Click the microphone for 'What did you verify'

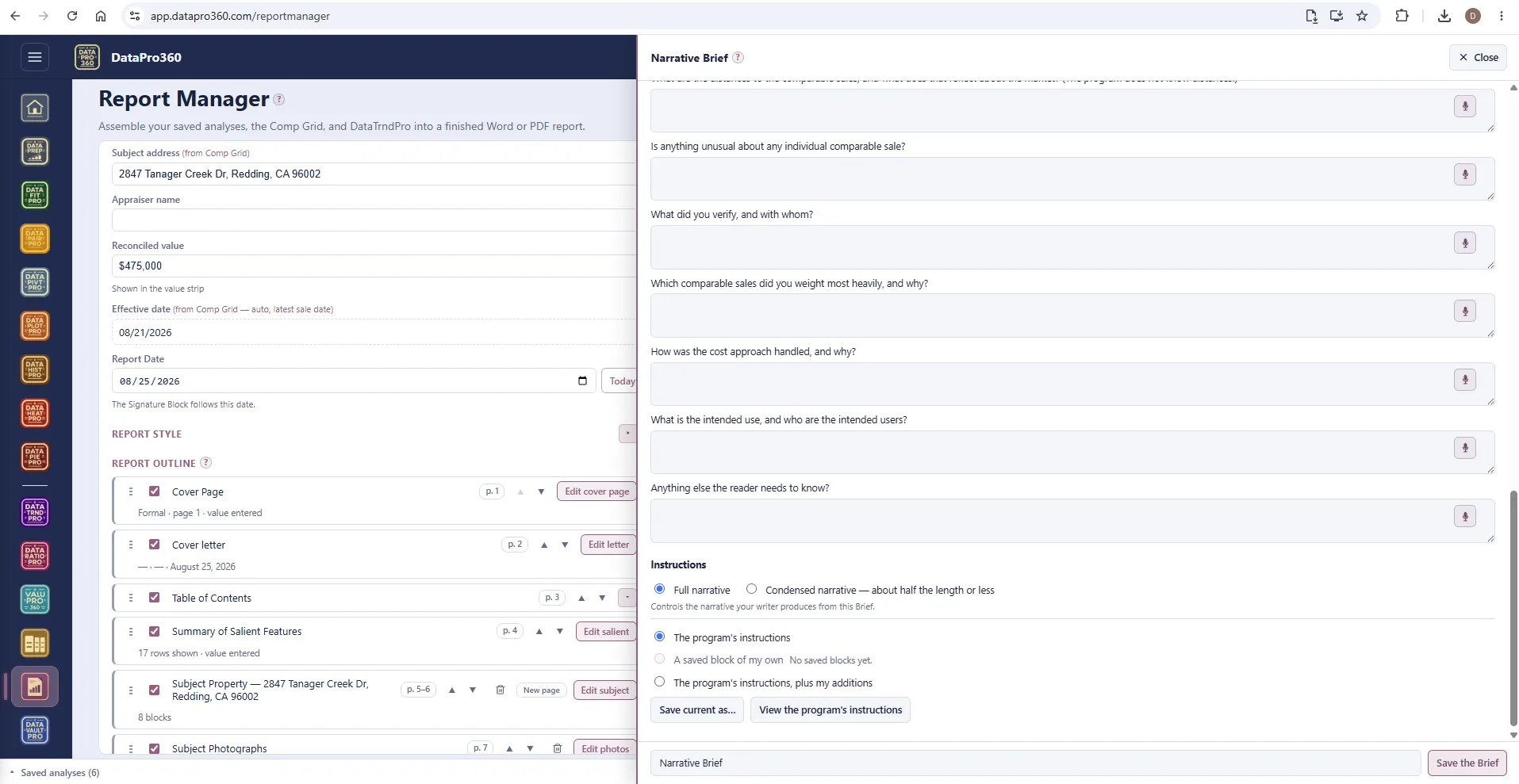(1465, 243)
